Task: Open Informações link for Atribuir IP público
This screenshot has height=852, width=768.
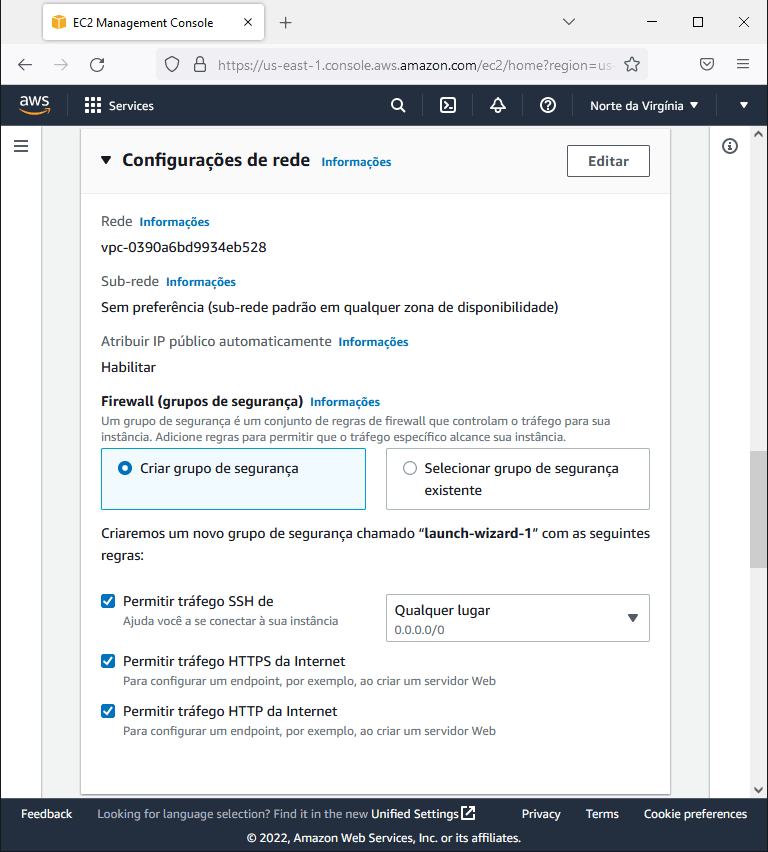Action: pos(373,342)
